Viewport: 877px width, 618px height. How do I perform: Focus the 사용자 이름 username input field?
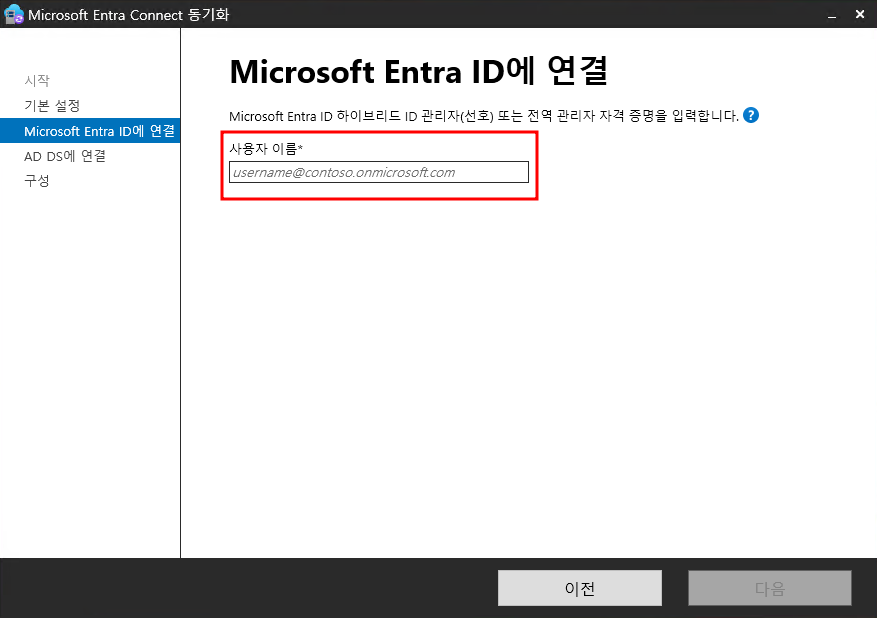[x=379, y=172]
